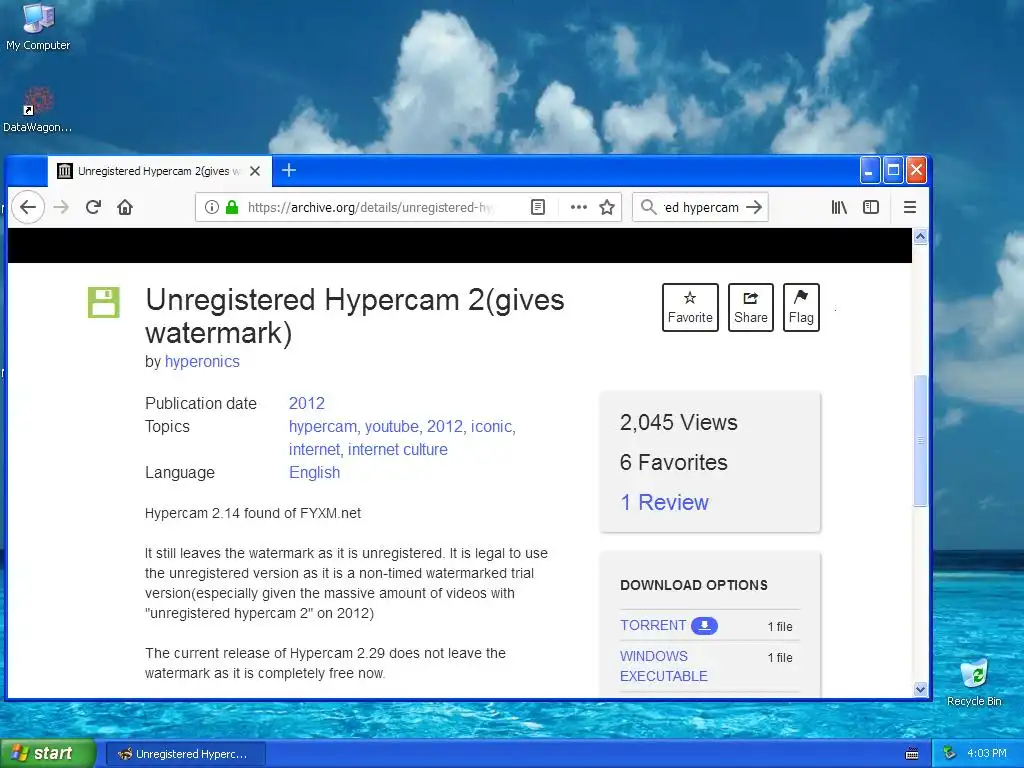The image size is (1024, 768).
Task: Open the DataWagon desktop shortcut
Action: click(x=37, y=110)
